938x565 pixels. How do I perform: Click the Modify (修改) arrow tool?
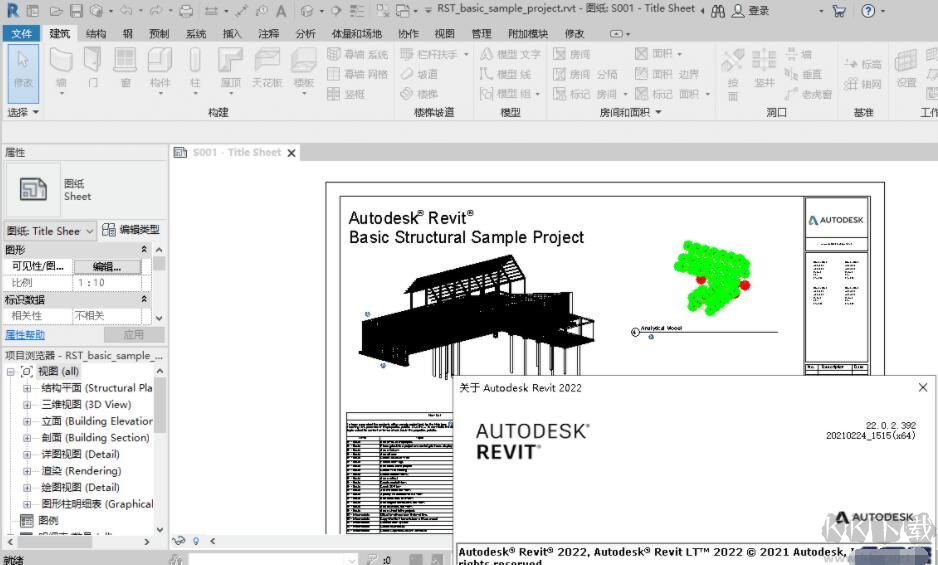[22, 66]
